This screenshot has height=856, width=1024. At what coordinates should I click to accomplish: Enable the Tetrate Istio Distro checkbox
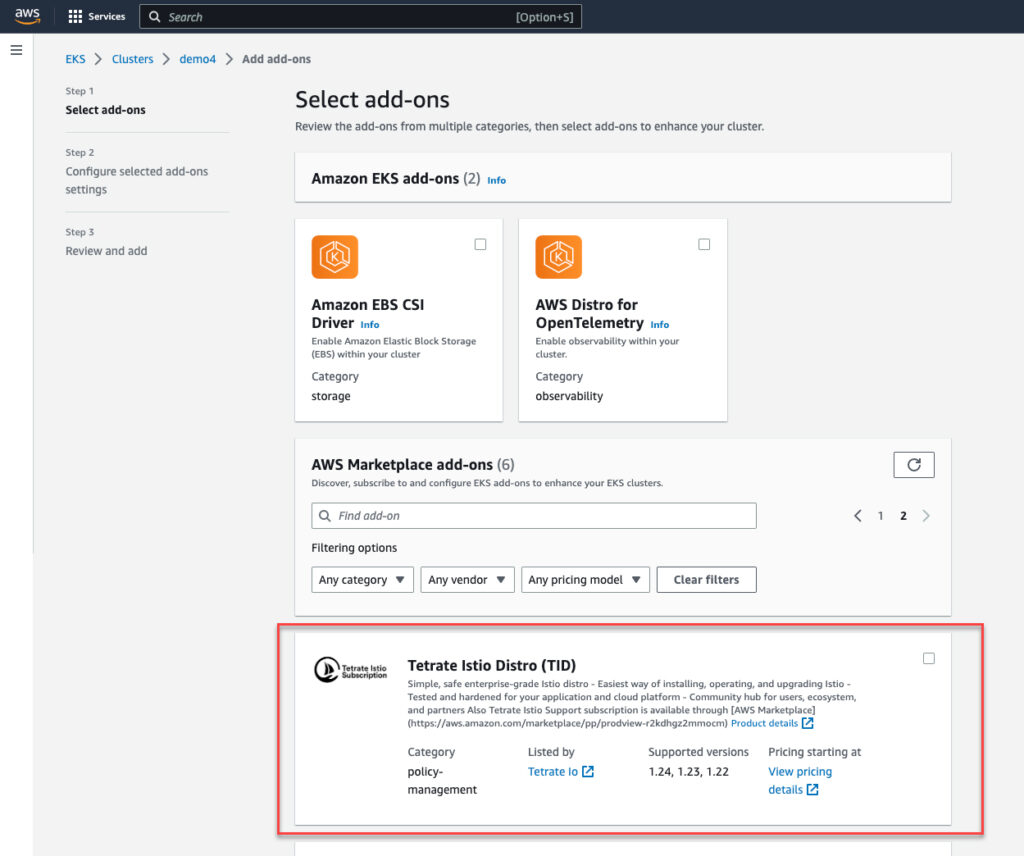click(929, 658)
